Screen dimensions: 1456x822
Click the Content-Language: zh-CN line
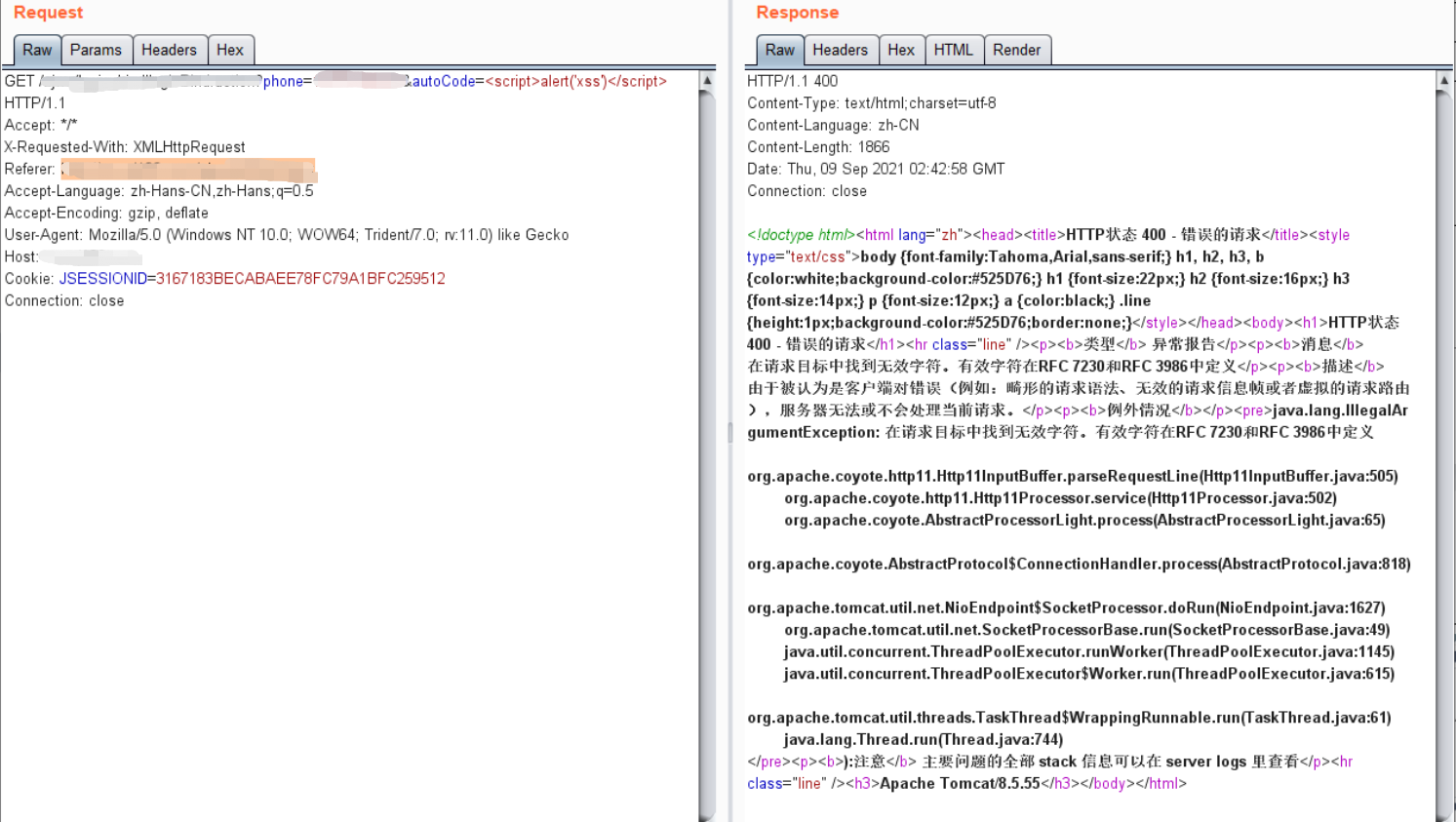833,125
